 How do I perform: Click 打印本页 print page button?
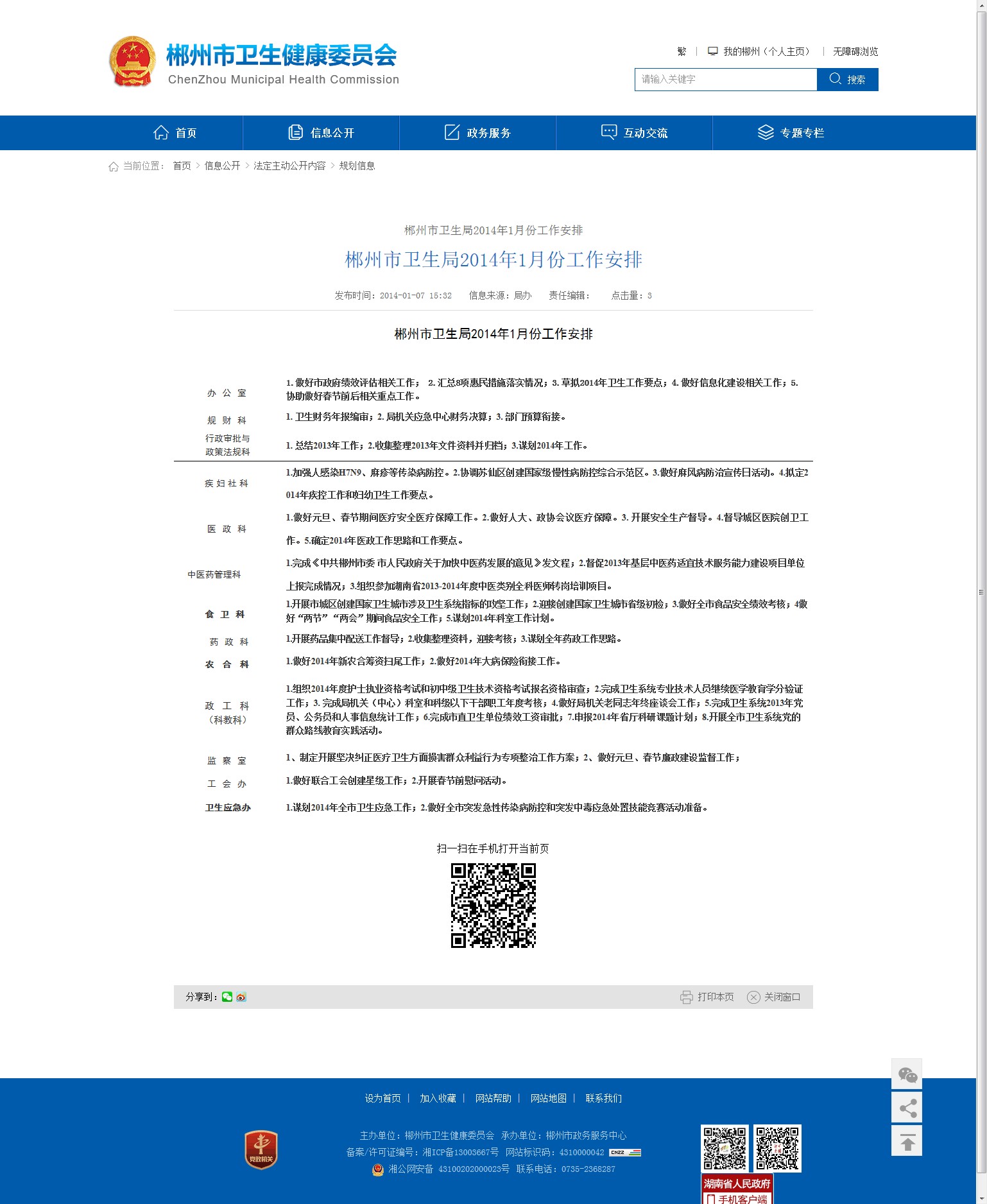coord(707,997)
